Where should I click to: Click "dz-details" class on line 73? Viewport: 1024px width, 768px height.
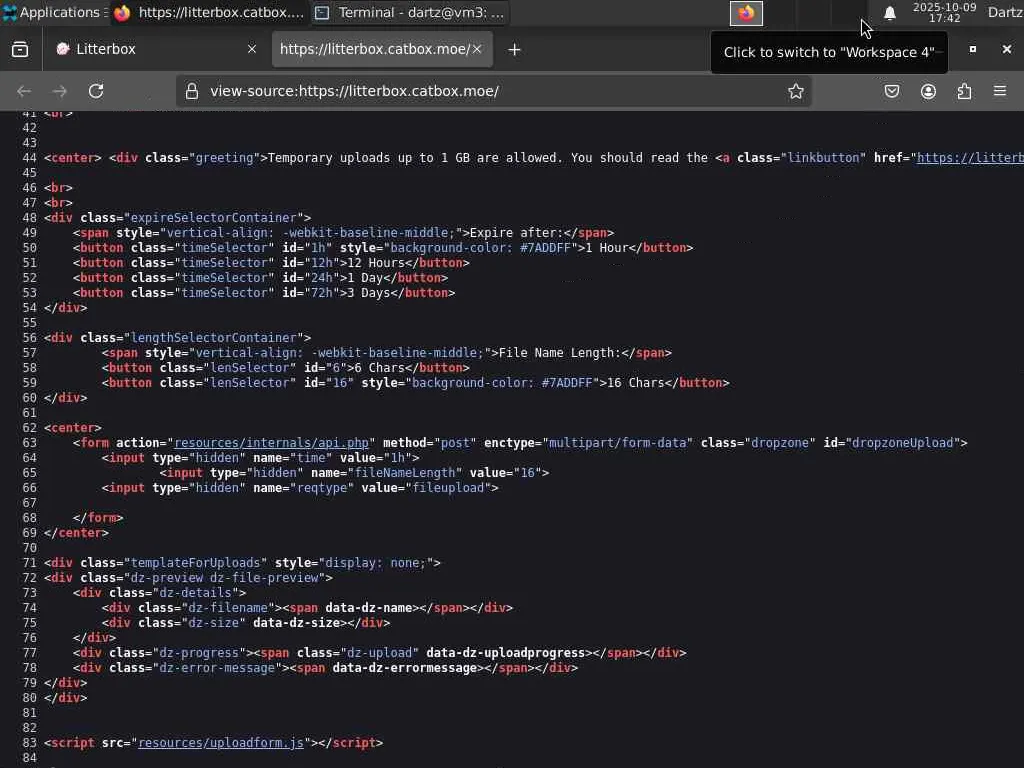pos(195,593)
